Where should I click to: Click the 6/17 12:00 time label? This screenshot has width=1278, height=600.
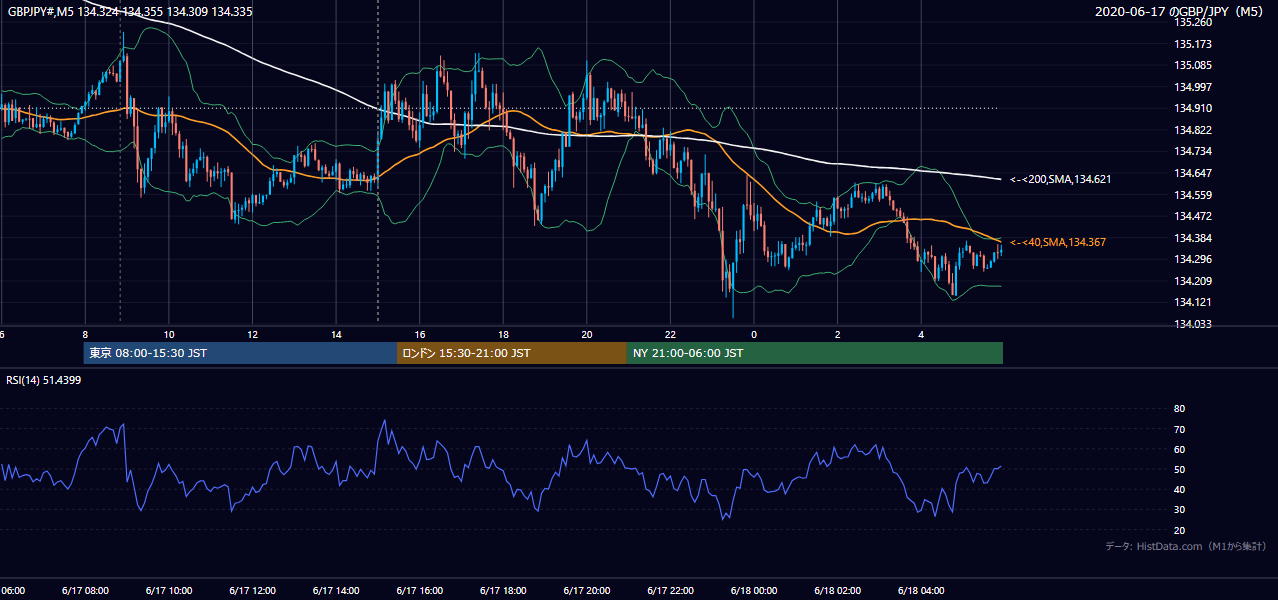pyautogui.click(x=252, y=591)
